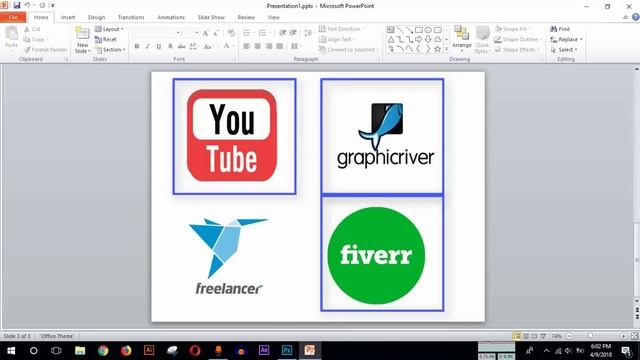Open Shape Outline options
640x360 pixels.
coord(518,39)
